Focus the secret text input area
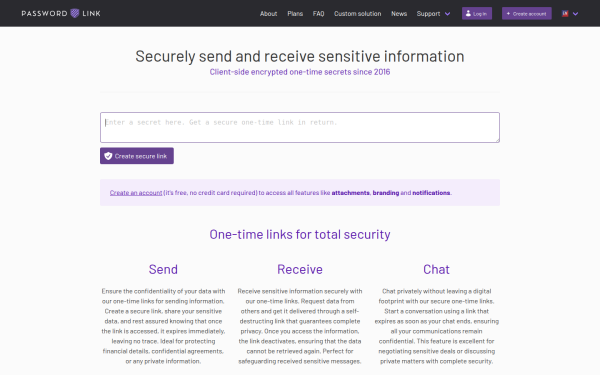The height and width of the screenshot is (375, 600). pos(300,127)
